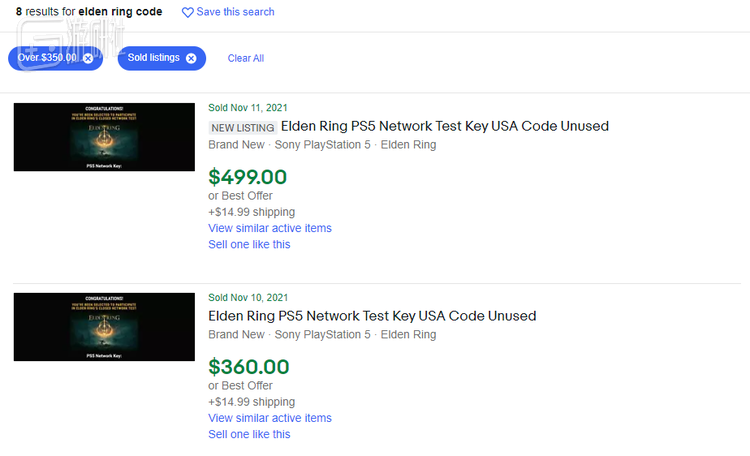This screenshot has width=750, height=456.
Task: Click Sell one like this under $499.00 listing
Action: 249,244
